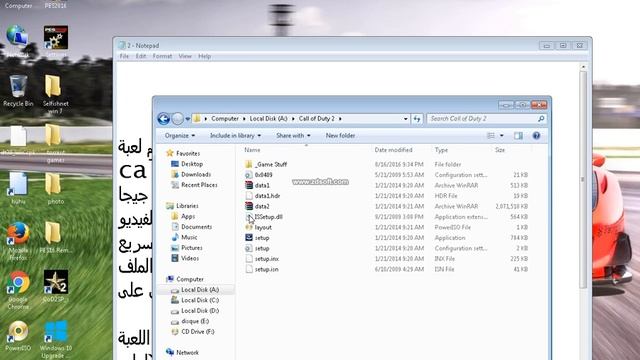Image resolution: width=640 pixels, height=360 pixels.
Task: Open Explorer Help question mark icon
Action: pyautogui.click(x=536, y=136)
